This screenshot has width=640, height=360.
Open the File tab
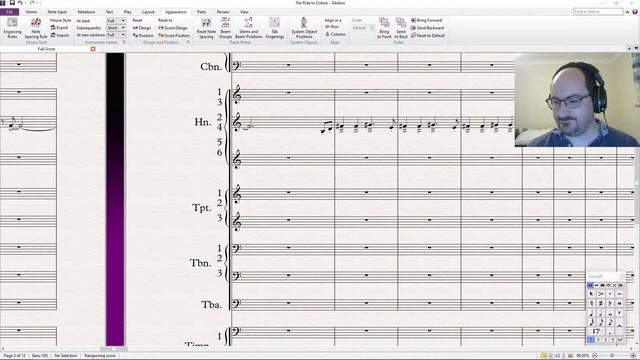coord(9,12)
